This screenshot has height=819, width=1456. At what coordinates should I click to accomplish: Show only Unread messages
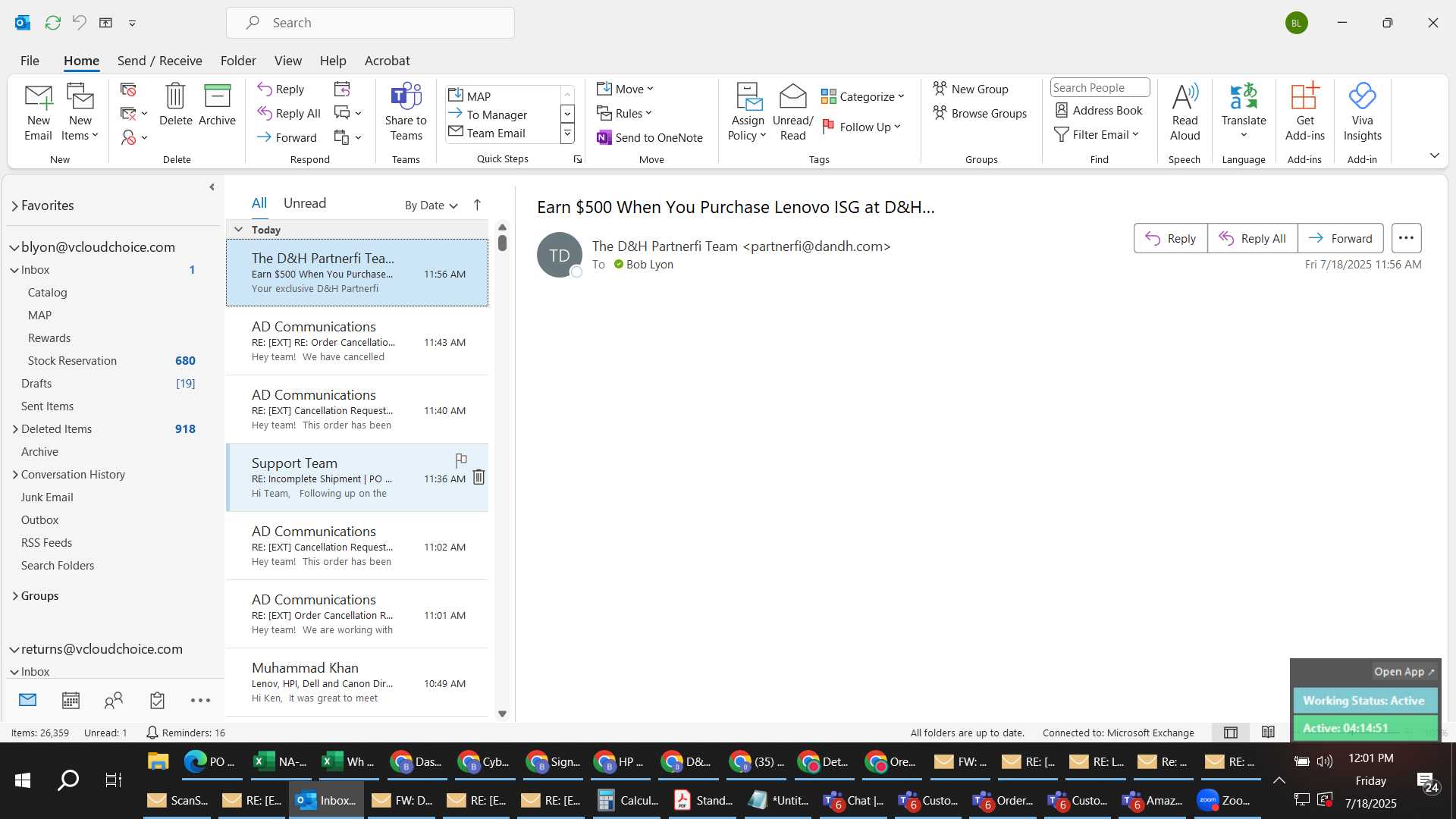304,203
